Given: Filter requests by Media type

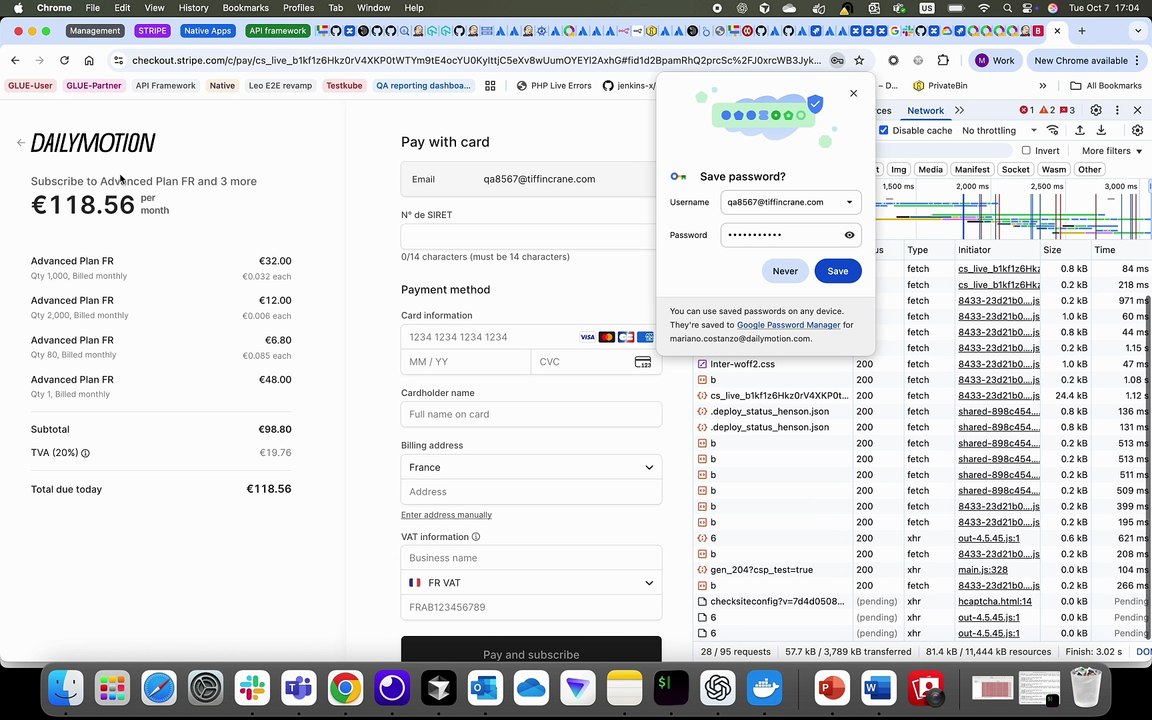Looking at the screenshot, I should coord(930,170).
